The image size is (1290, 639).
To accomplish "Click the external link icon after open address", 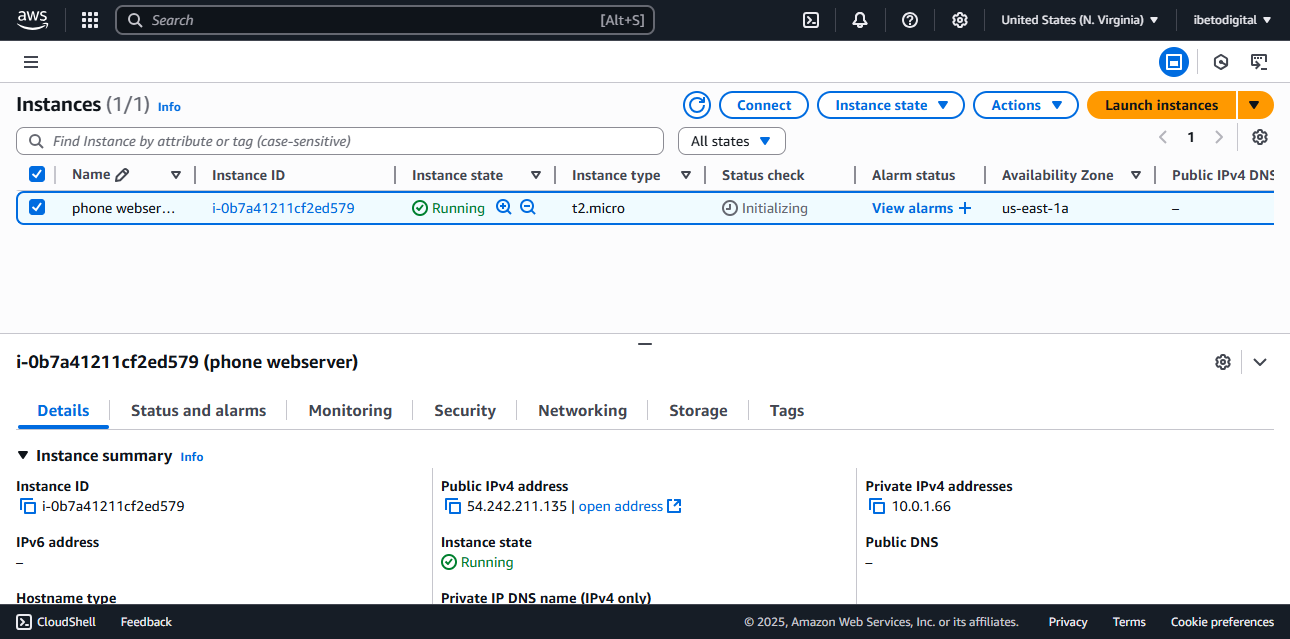I will (674, 506).
